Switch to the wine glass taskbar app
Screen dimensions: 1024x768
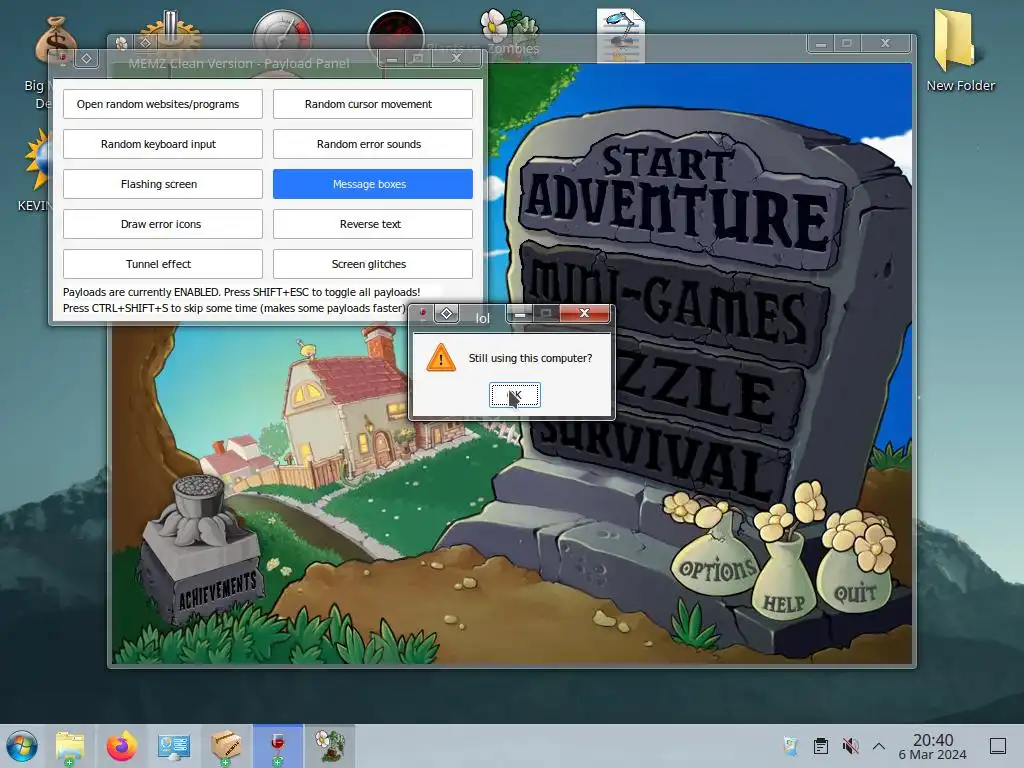point(278,746)
